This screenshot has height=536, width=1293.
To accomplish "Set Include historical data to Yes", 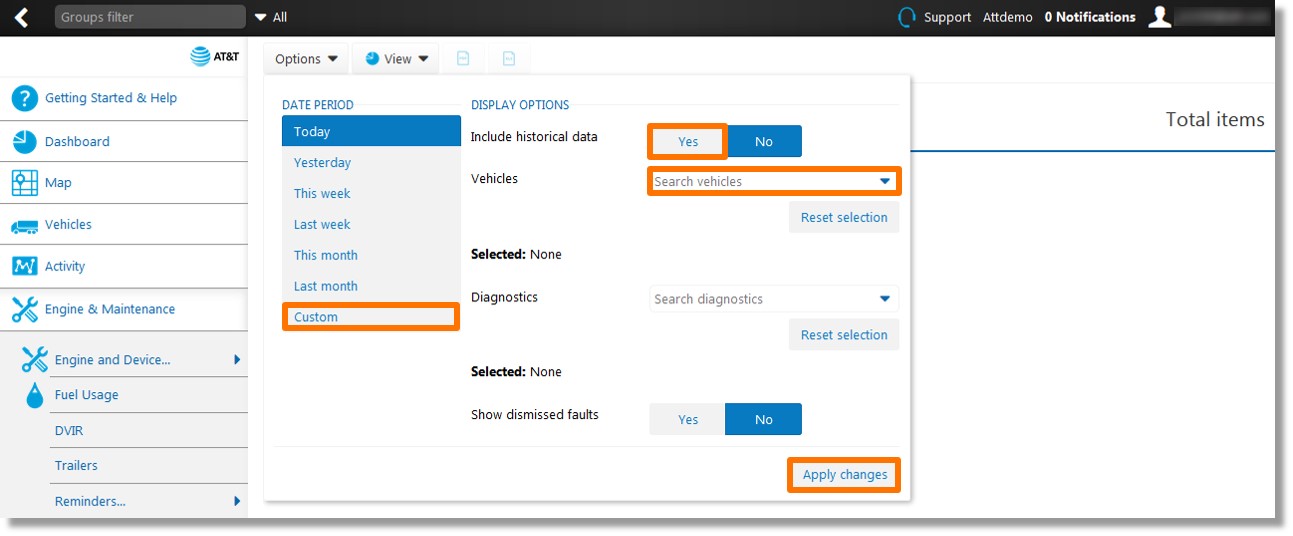I will click(x=688, y=141).
